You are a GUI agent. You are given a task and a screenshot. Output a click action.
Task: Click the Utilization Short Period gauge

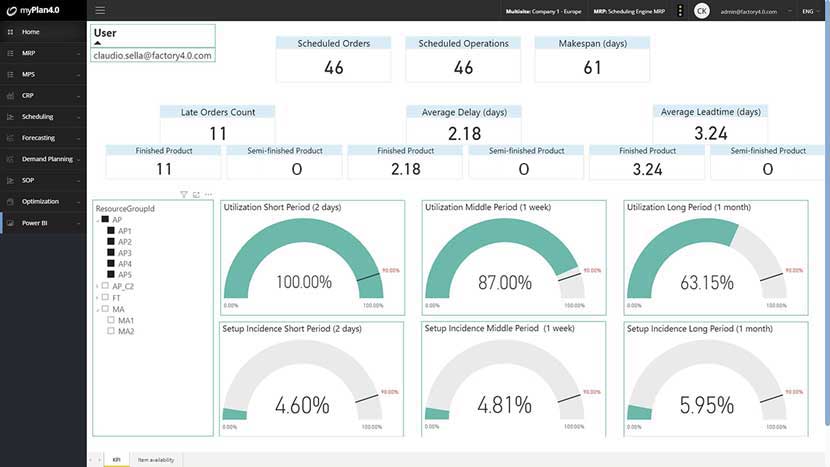[x=312, y=258]
